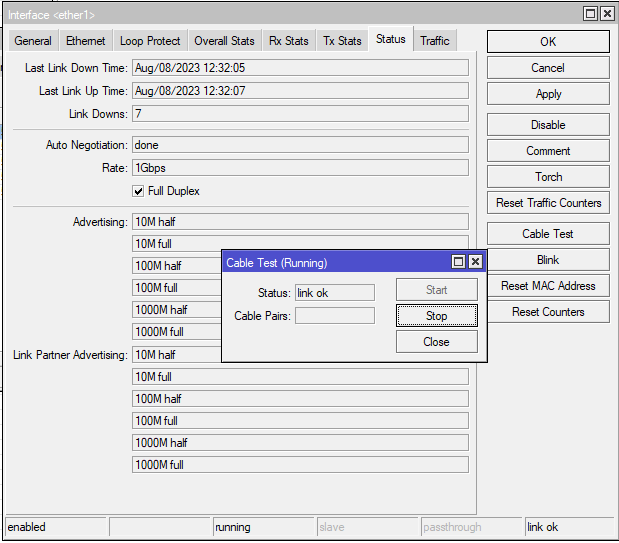
Task: Select the Status tab
Action: [x=391, y=39]
